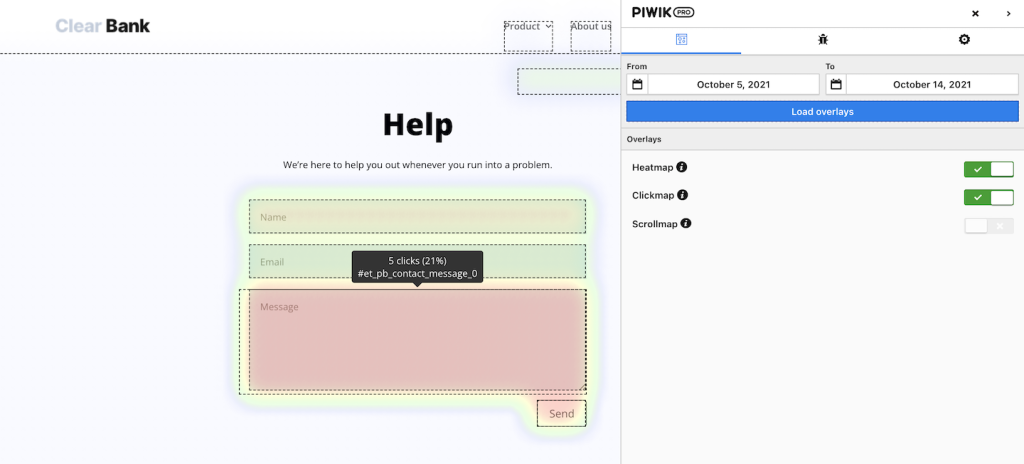Click the From calendar icon

click(637, 84)
